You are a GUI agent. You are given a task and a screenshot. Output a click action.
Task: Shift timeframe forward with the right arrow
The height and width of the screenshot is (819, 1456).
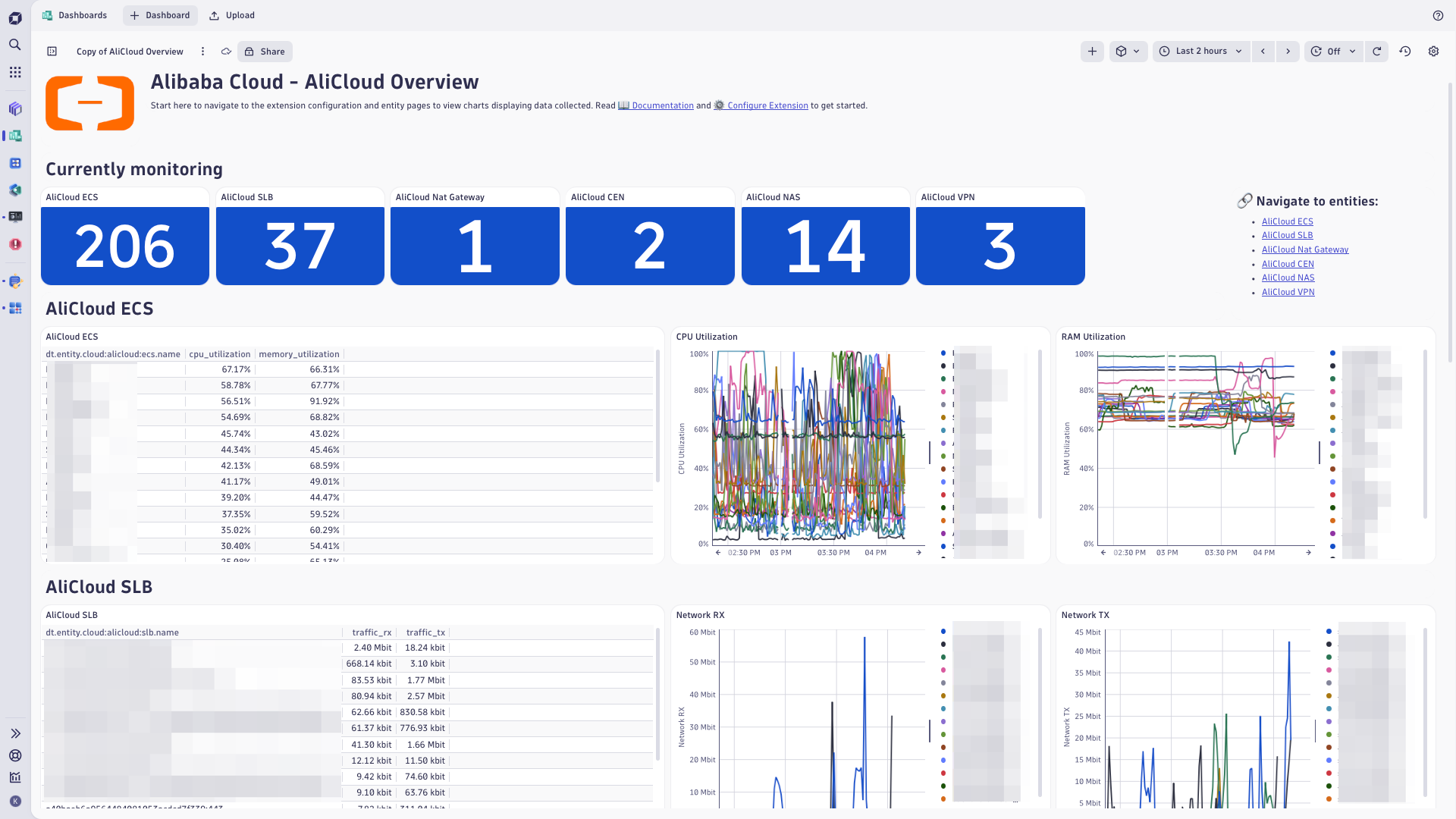point(1288,52)
